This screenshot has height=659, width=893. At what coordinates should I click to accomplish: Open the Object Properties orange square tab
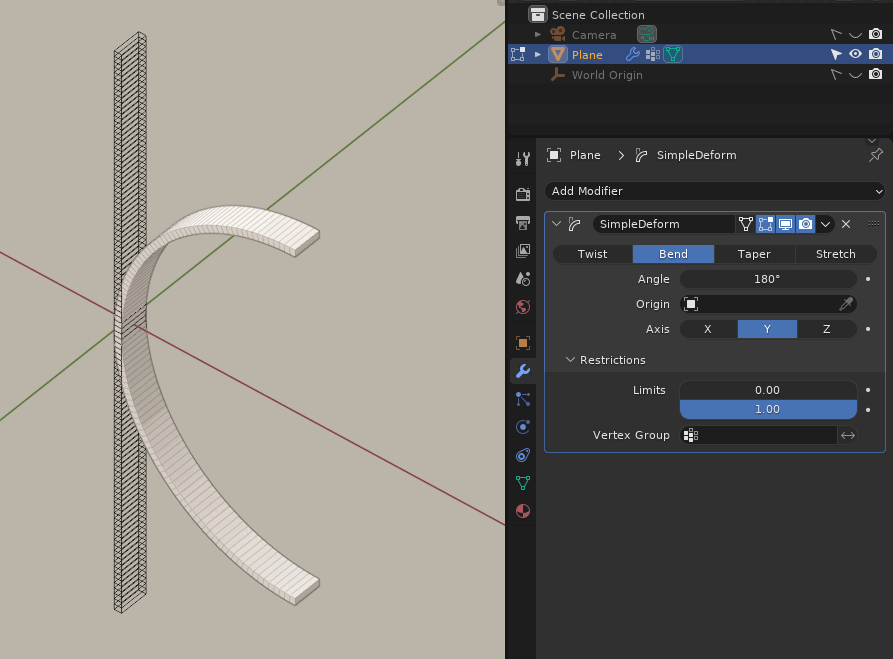click(x=522, y=343)
